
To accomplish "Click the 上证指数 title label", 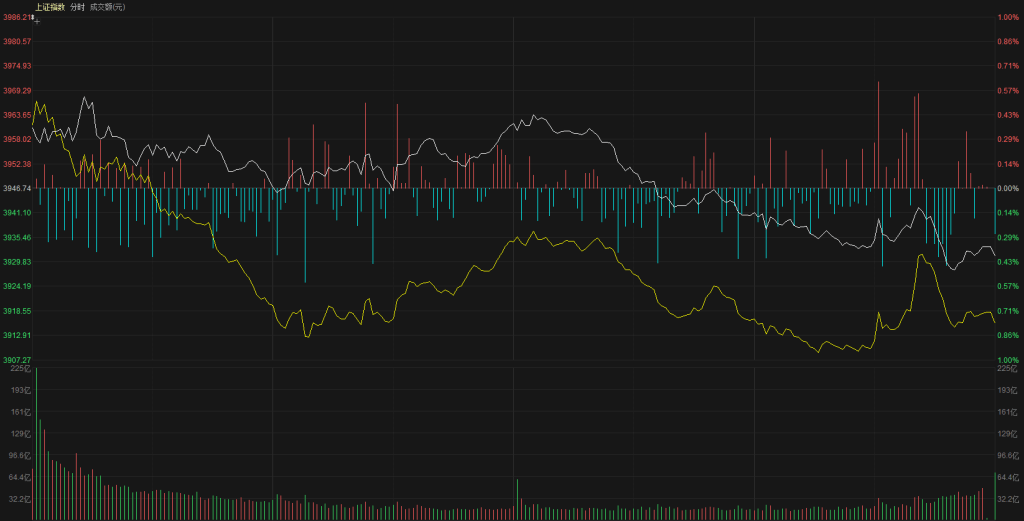I will (x=49, y=7).
